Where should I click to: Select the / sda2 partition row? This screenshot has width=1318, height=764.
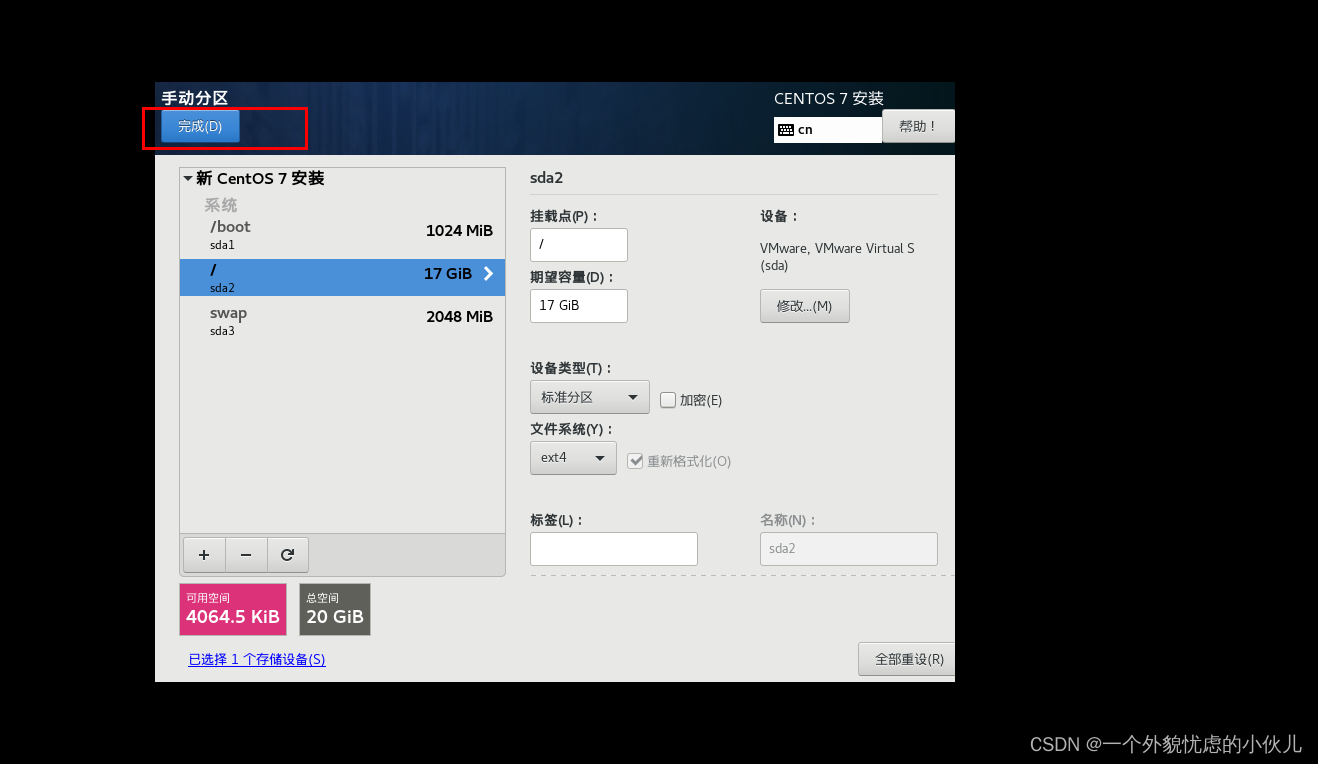[342, 277]
